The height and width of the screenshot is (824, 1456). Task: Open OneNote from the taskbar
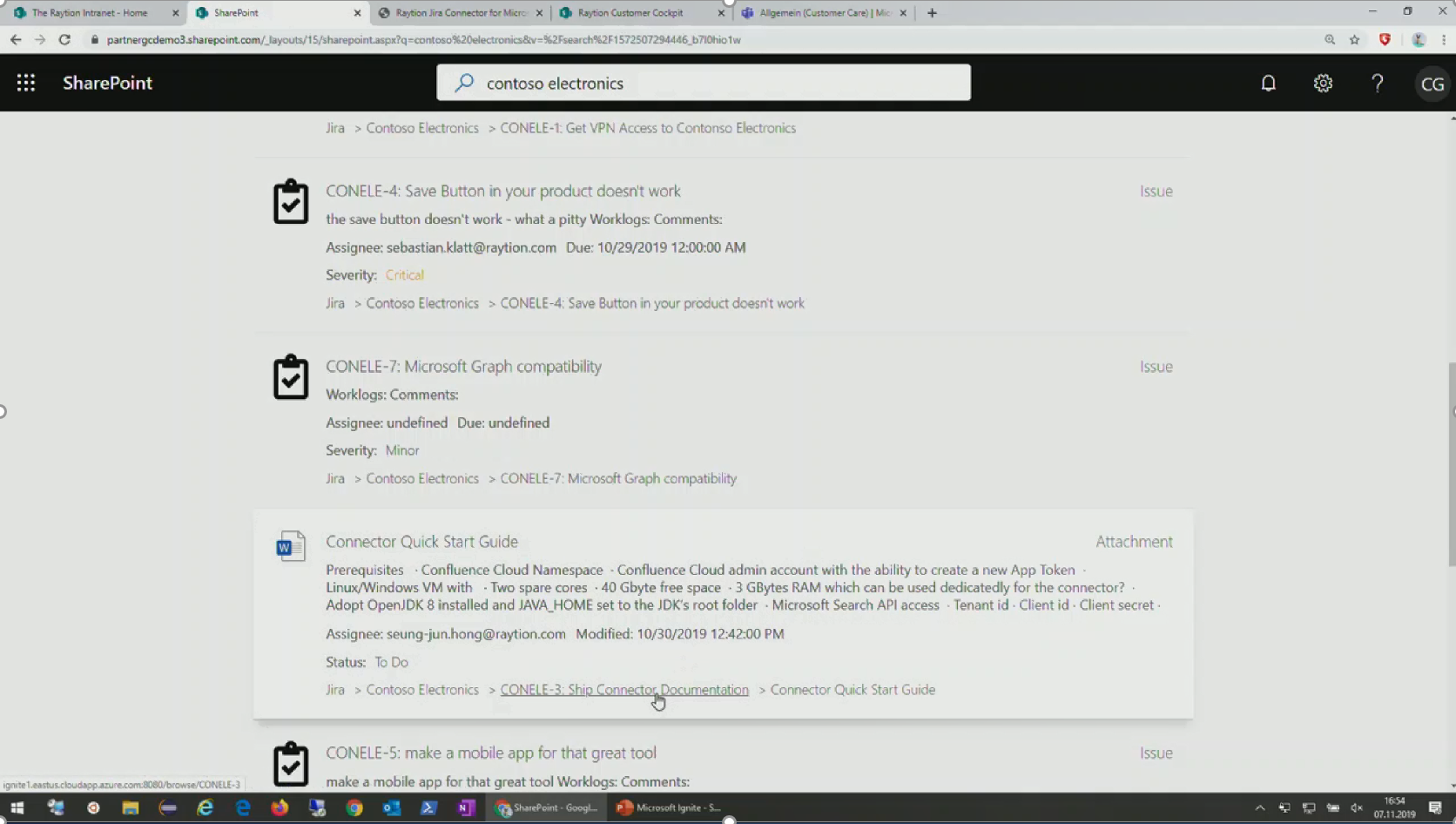[x=466, y=807]
